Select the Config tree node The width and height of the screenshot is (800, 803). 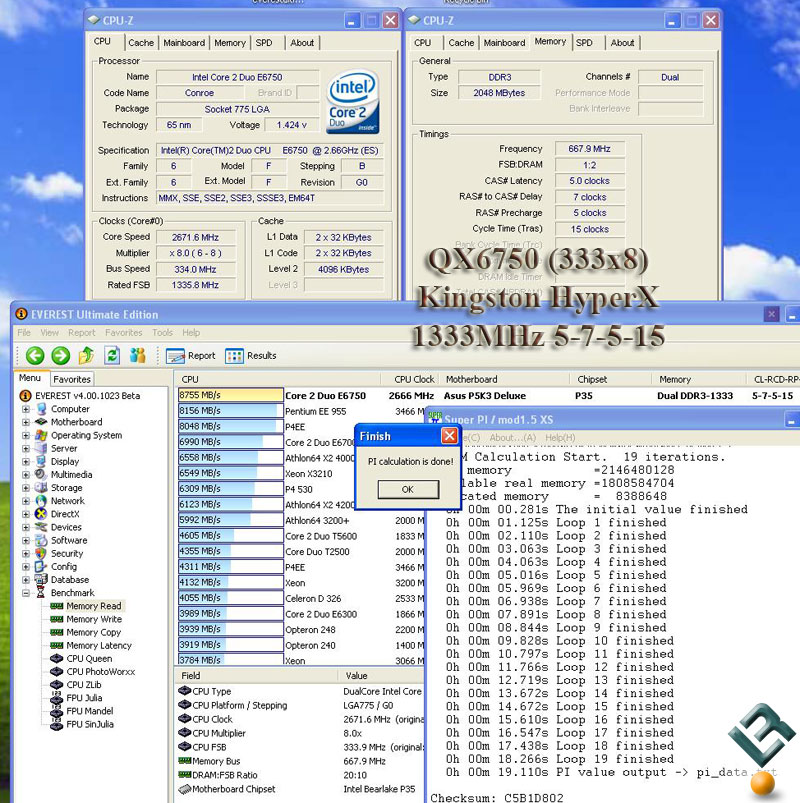coord(64,566)
